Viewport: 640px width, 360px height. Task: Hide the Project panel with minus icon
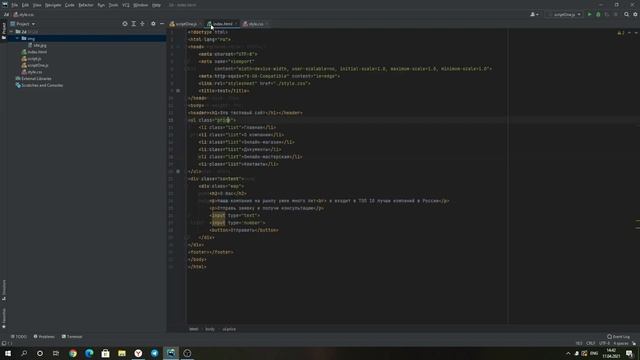[162, 24]
